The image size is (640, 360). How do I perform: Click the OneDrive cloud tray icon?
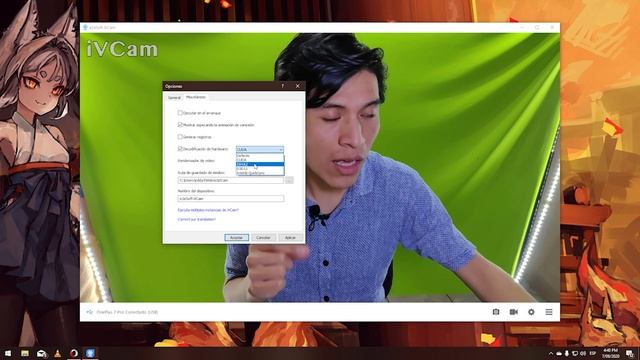(x=559, y=353)
